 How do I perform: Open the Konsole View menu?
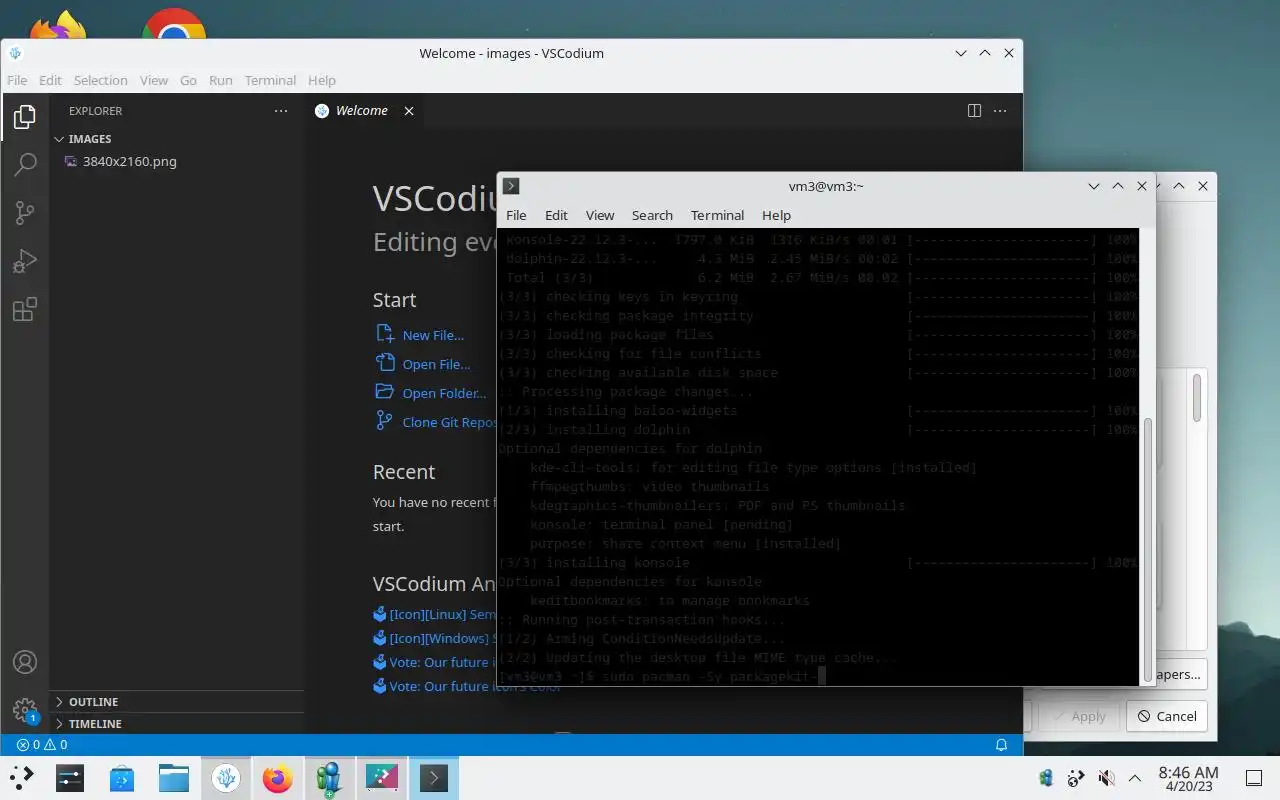pyautogui.click(x=600, y=215)
